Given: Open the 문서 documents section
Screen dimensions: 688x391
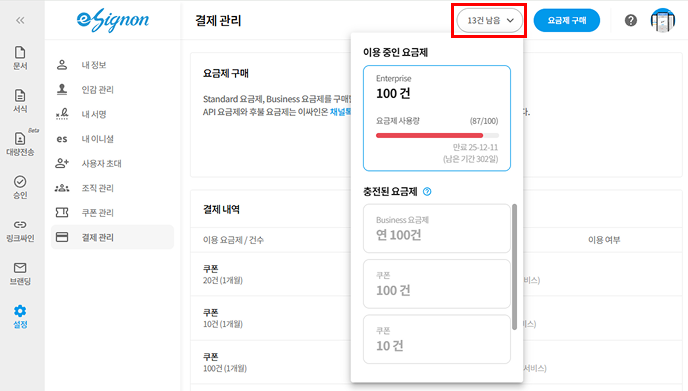Looking at the screenshot, I should click(x=20, y=58).
